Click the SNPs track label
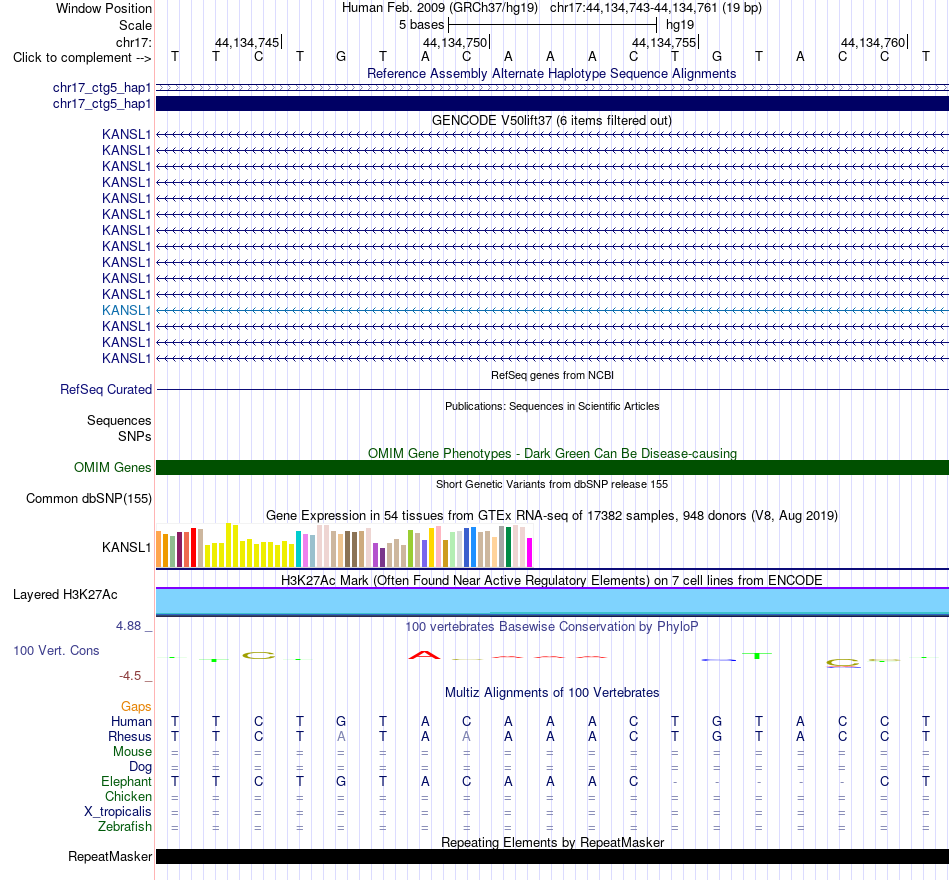 click(x=135, y=436)
